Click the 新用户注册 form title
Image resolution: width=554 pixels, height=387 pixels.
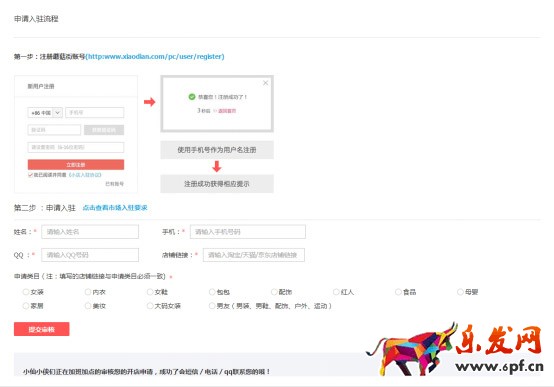(x=41, y=86)
